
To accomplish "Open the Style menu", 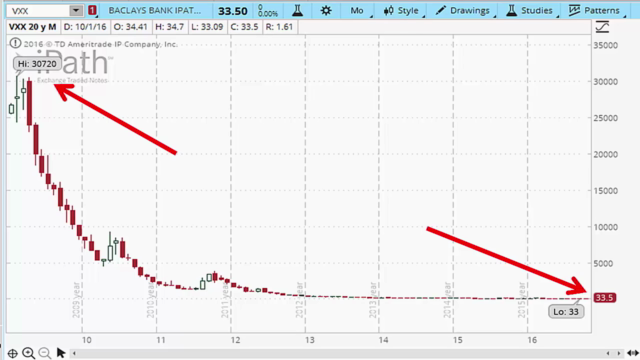I will pyautogui.click(x=401, y=11).
